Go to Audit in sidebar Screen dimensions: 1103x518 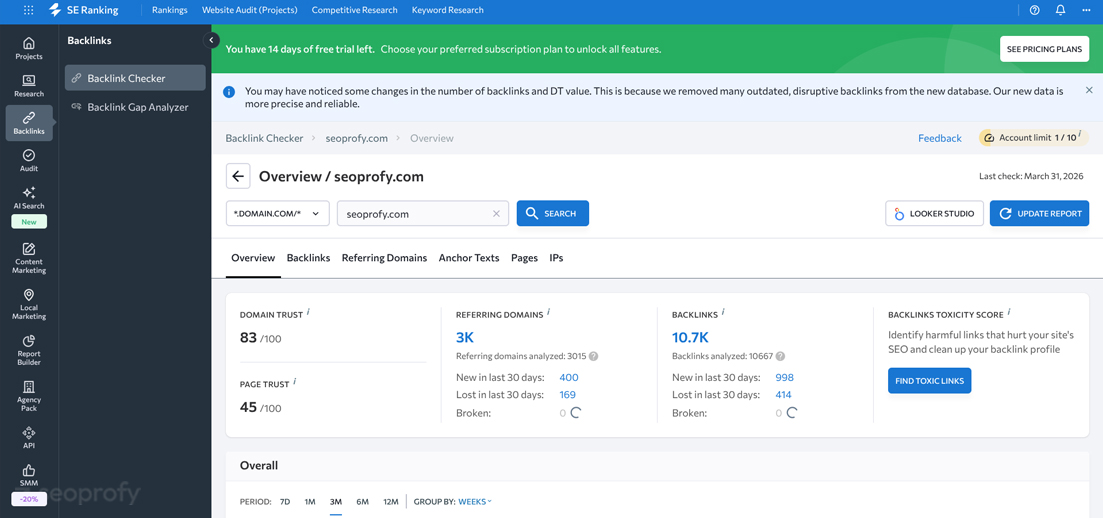pos(29,161)
